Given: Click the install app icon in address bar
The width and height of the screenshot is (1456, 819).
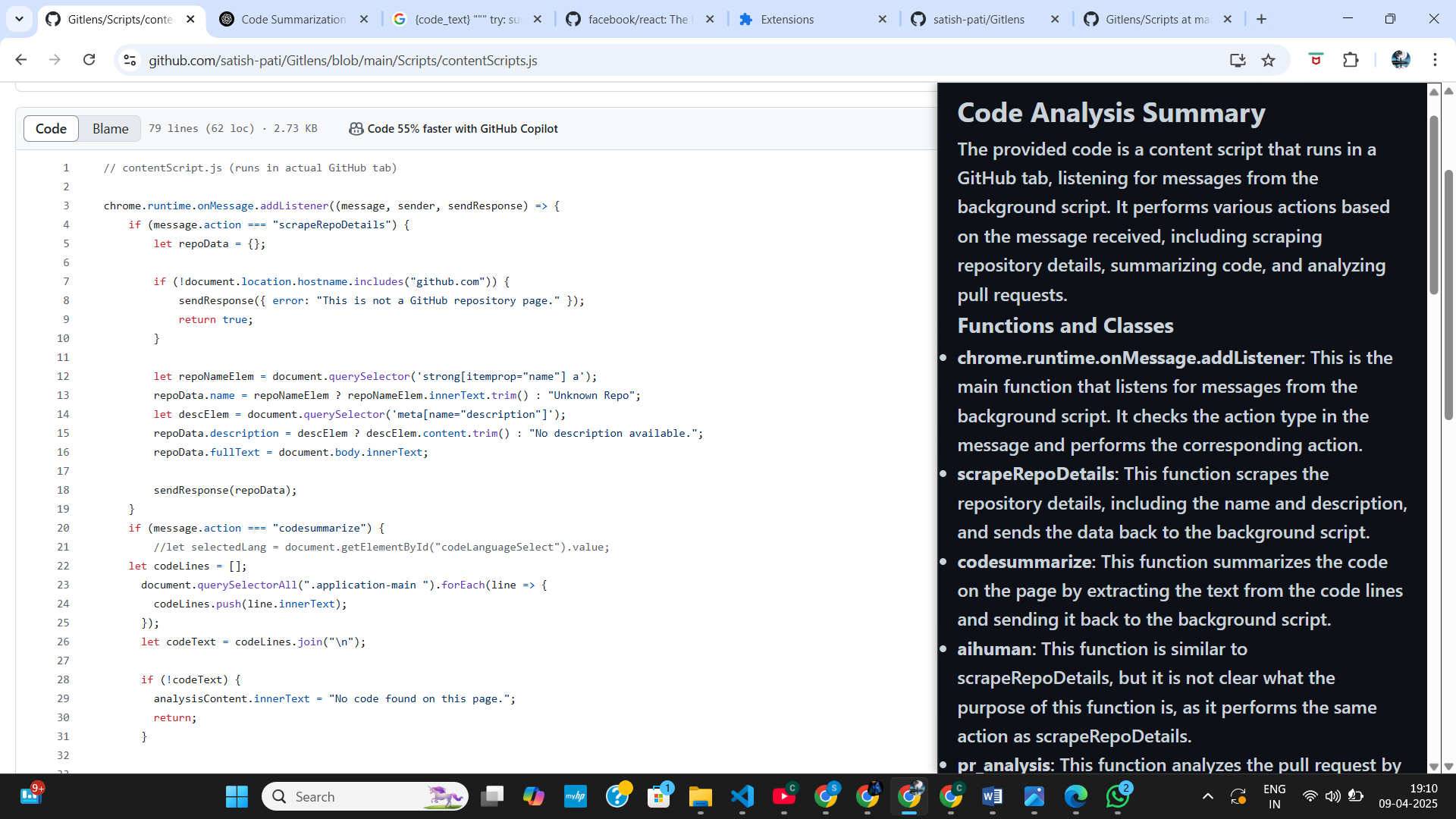Looking at the screenshot, I should click(x=1238, y=60).
